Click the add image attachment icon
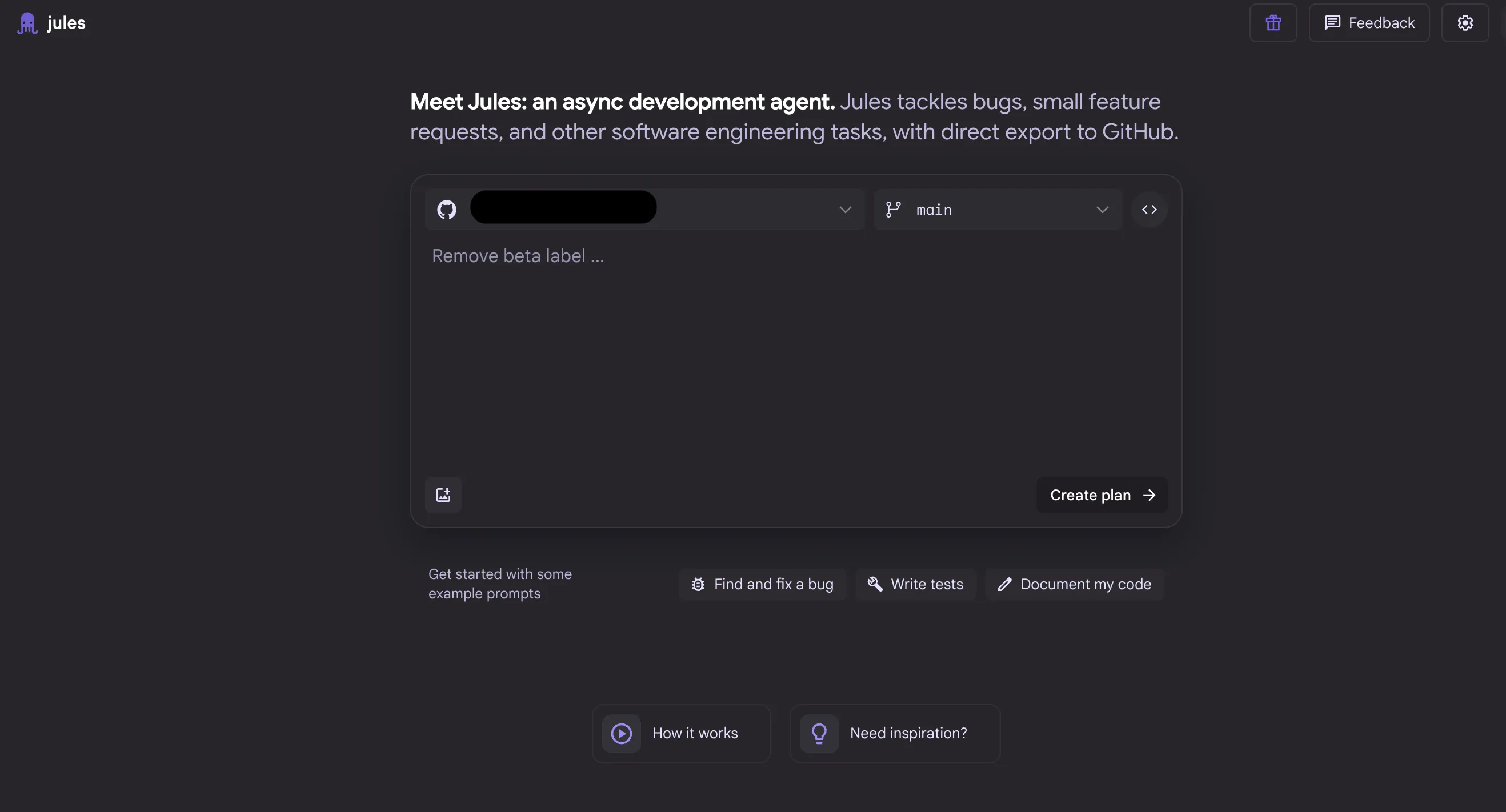This screenshot has height=812, width=1506. click(x=443, y=495)
